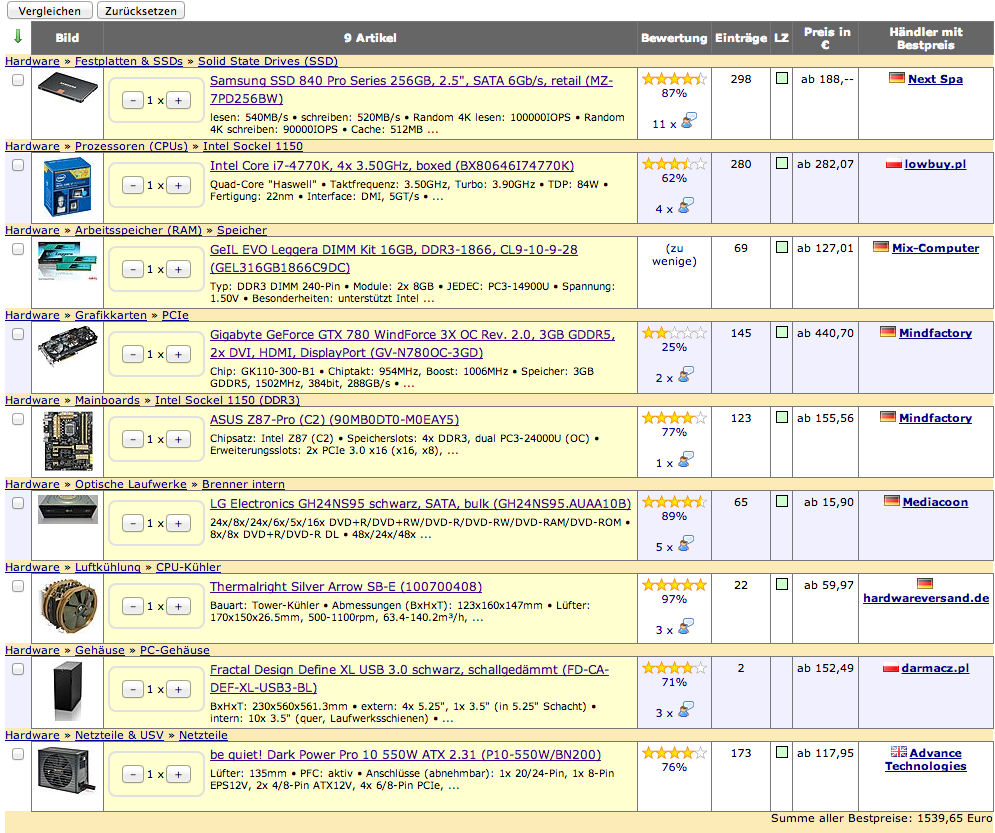Decrease quantity of Gigabyte GTX 780
Viewport: 995px width, 833px height.
133,355
